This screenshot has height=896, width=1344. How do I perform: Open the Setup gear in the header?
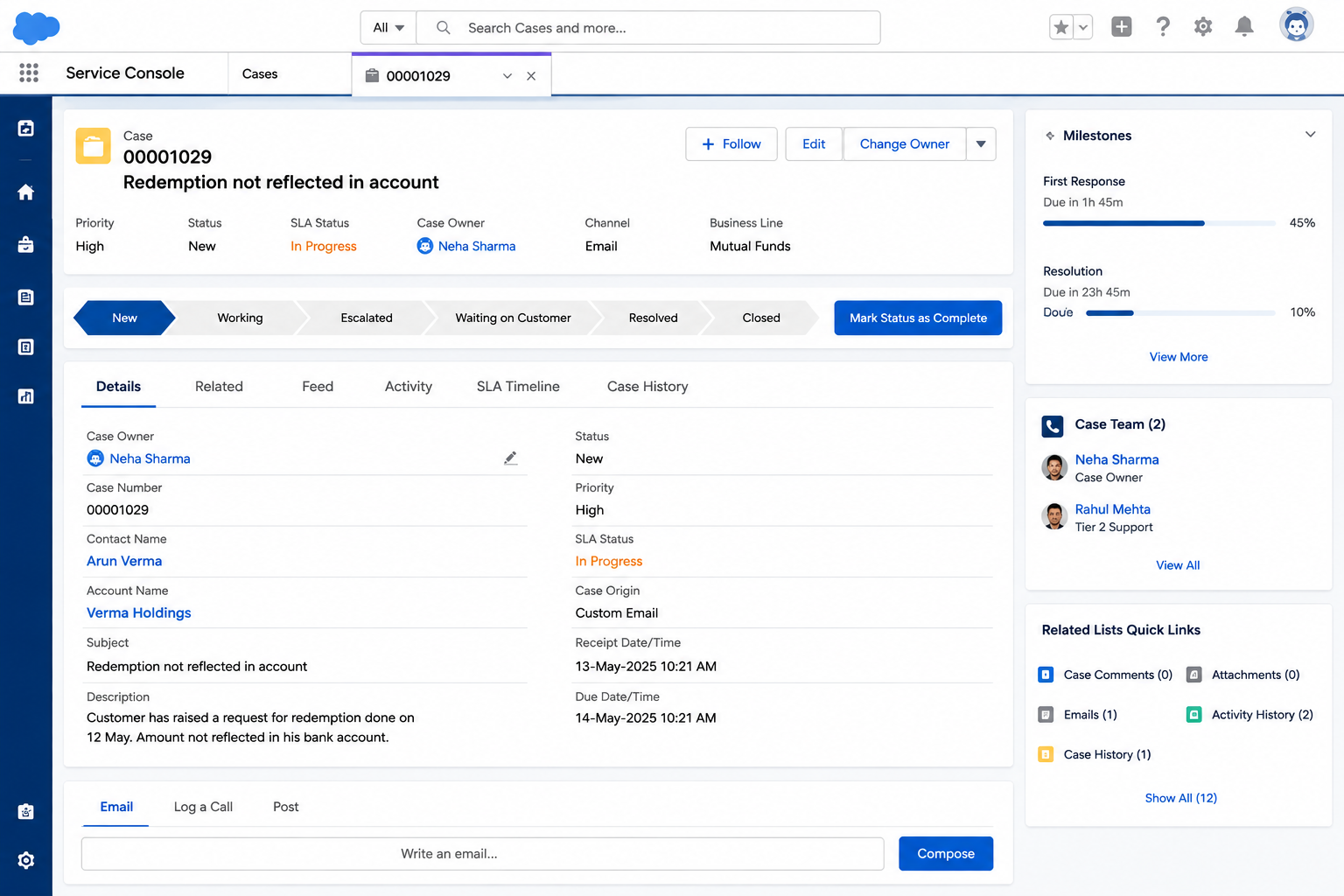[x=1203, y=27]
